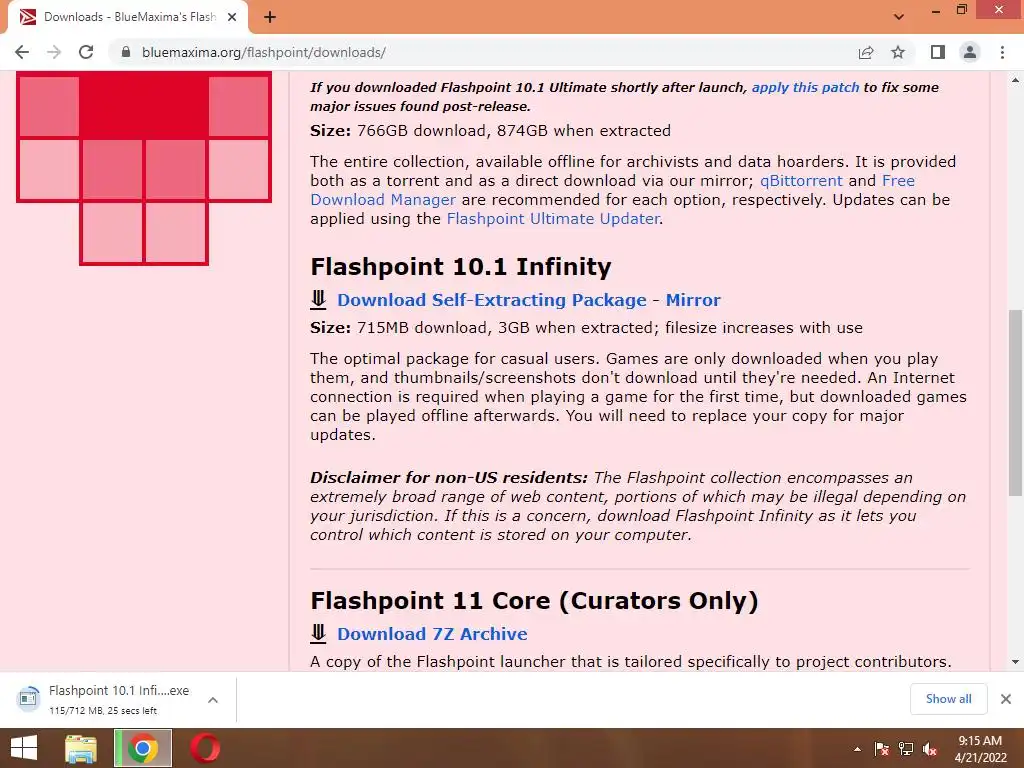The image size is (1024, 768).
Task: Open File Explorer from the taskbar
Action: [x=81, y=748]
